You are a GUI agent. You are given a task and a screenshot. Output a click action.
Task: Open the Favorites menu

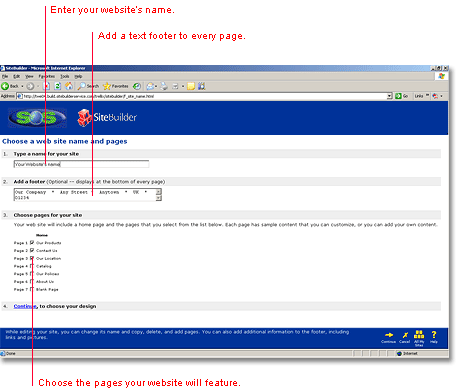[47, 76]
